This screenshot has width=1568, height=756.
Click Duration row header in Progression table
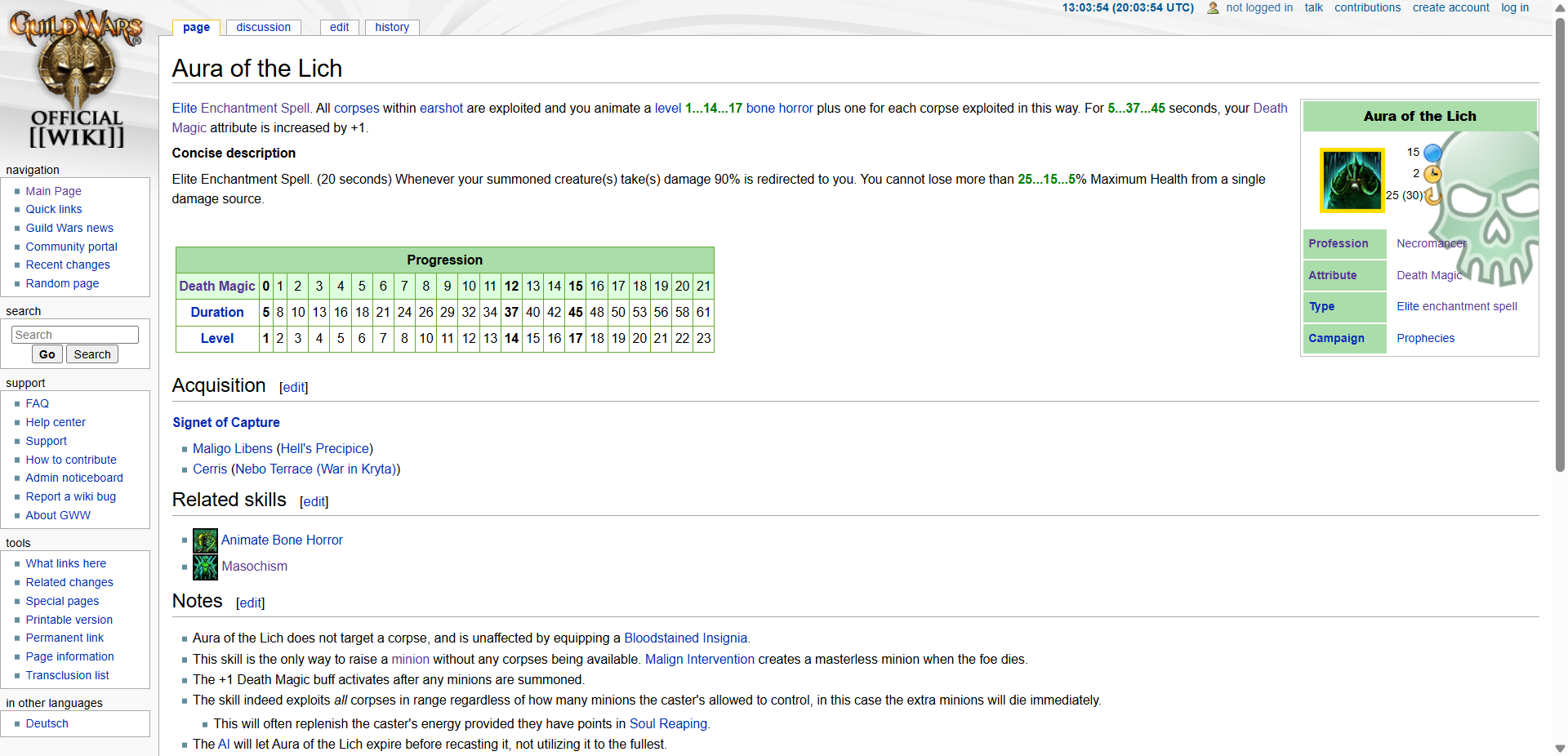pos(217,312)
